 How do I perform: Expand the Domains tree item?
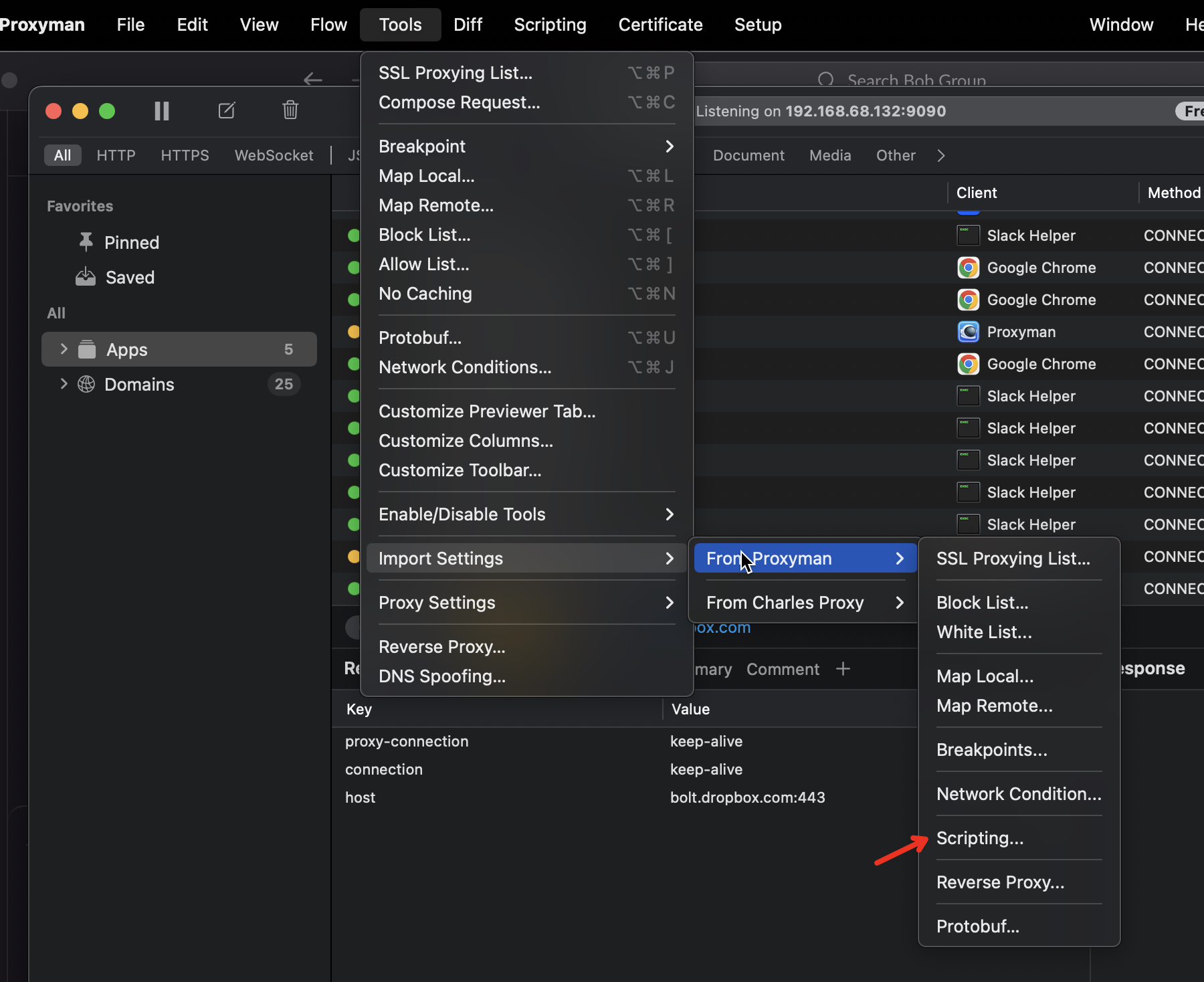coord(64,383)
